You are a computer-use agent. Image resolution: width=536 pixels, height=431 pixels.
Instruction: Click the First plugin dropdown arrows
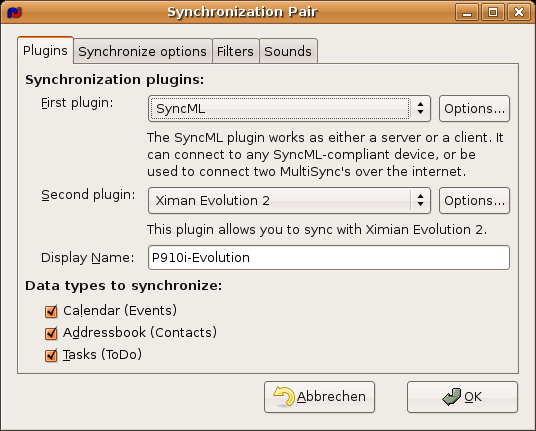pyautogui.click(x=420, y=109)
